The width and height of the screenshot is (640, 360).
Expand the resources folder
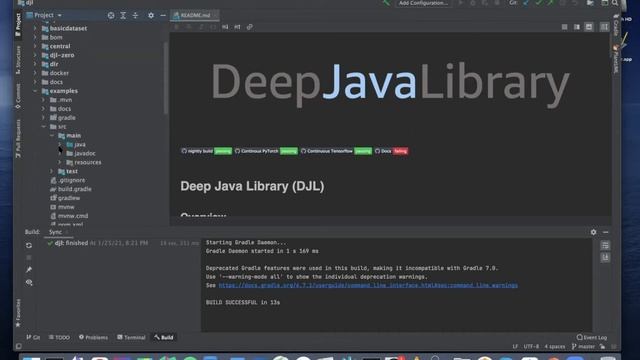pos(60,162)
